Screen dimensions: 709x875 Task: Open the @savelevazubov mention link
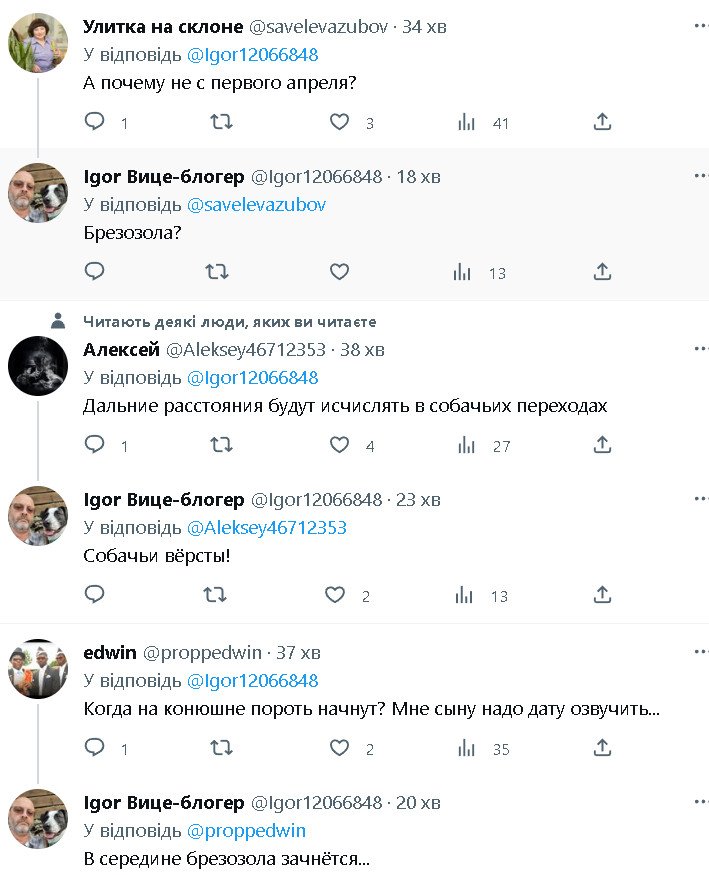tap(256, 205)
